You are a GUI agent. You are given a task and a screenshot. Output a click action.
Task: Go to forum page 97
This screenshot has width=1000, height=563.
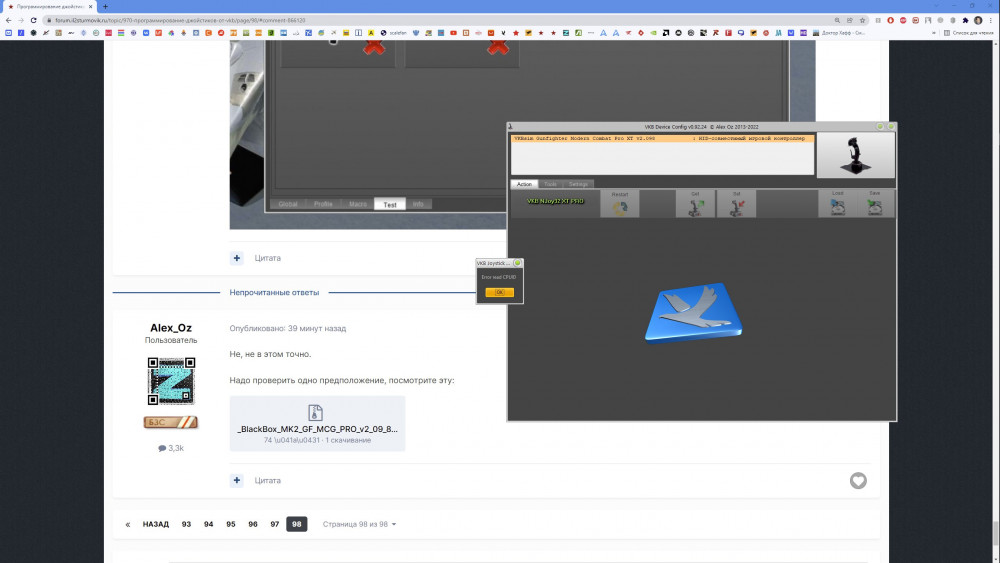(275, 524)
